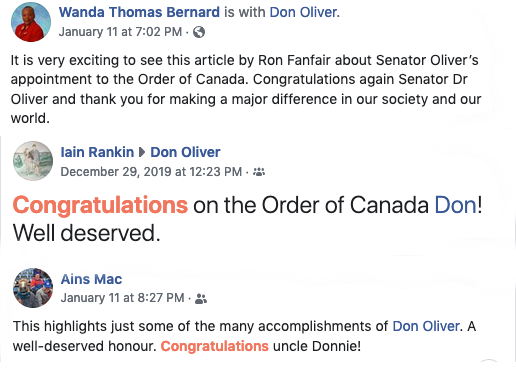Click orange Congratulations in Ains Mac's post
The height and width of the screenshot is (383, 516).
coord(215,346)
